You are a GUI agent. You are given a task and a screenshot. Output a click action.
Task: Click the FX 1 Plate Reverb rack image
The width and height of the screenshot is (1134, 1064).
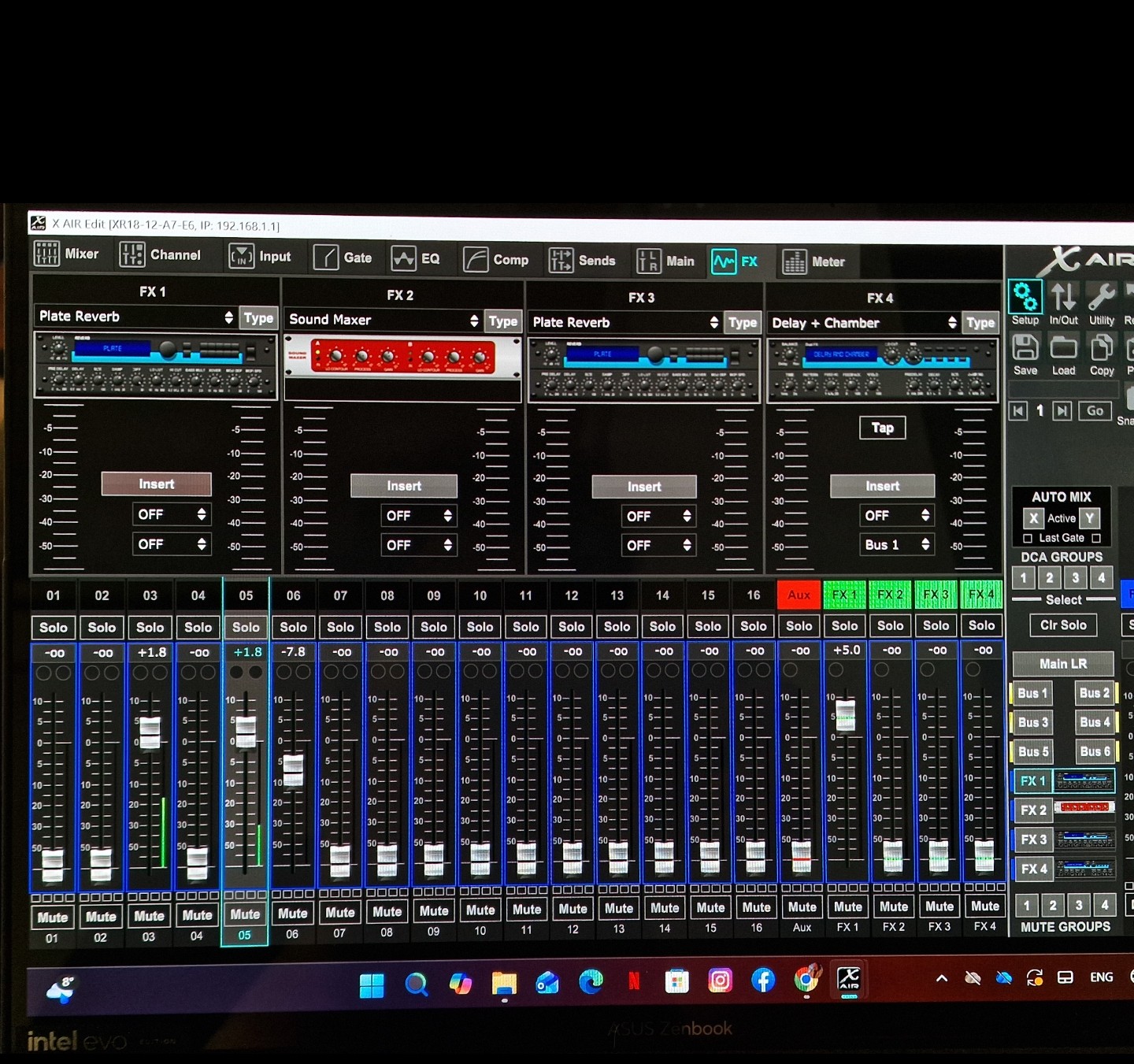[155, 365]
